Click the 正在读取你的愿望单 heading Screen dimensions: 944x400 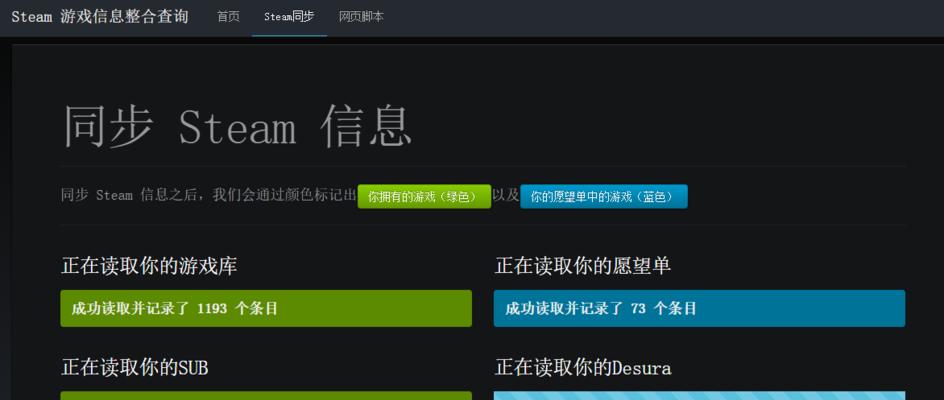coord(583,266)
